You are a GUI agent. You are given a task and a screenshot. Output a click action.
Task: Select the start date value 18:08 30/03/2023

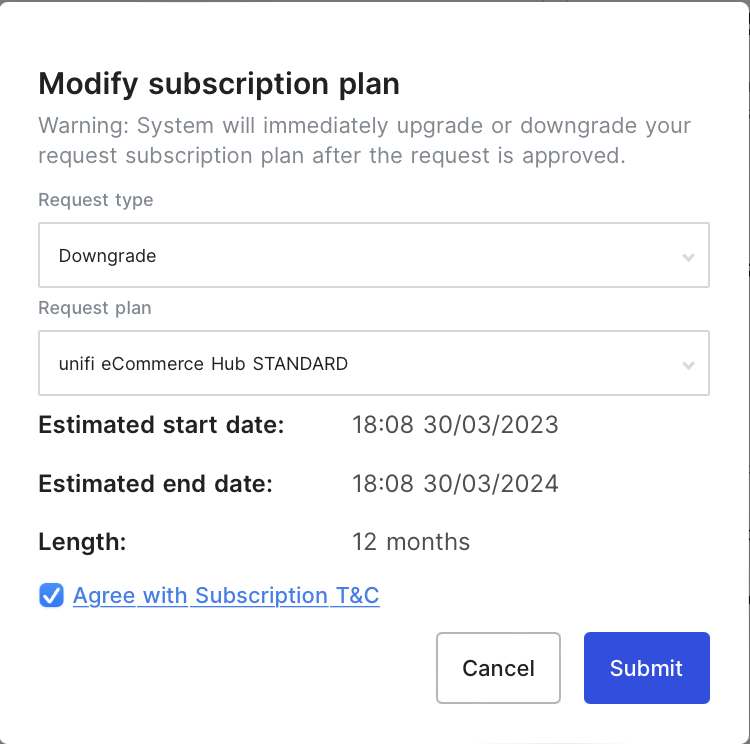[455, 425]
